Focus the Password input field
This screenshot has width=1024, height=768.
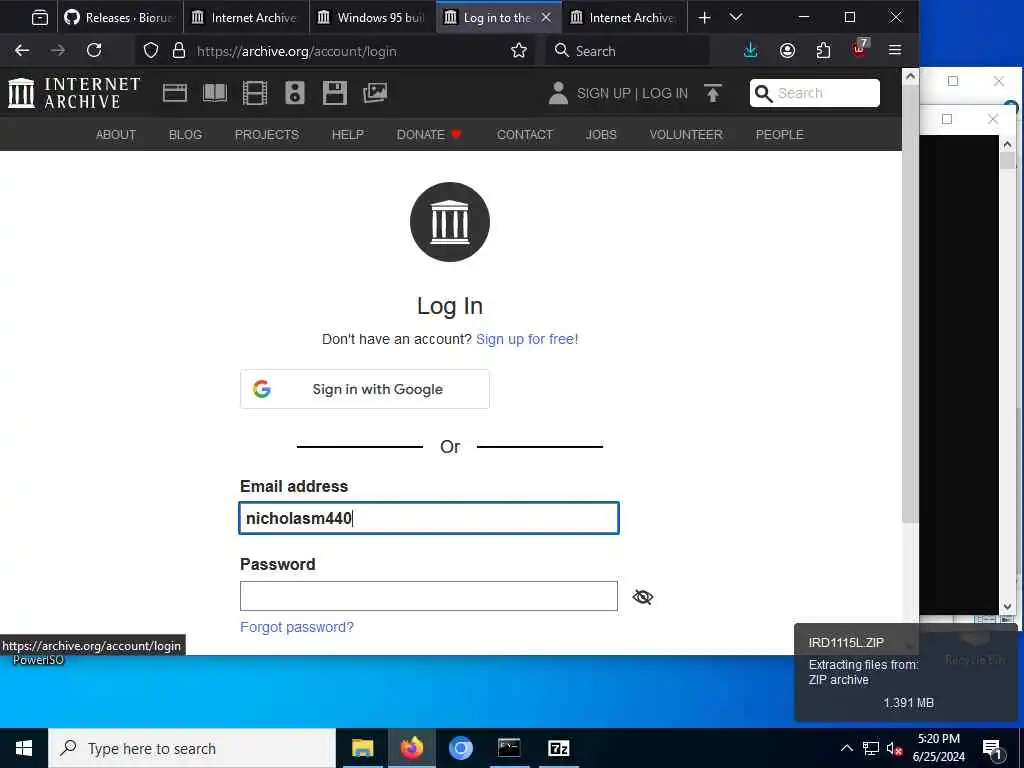coord(428,596)
